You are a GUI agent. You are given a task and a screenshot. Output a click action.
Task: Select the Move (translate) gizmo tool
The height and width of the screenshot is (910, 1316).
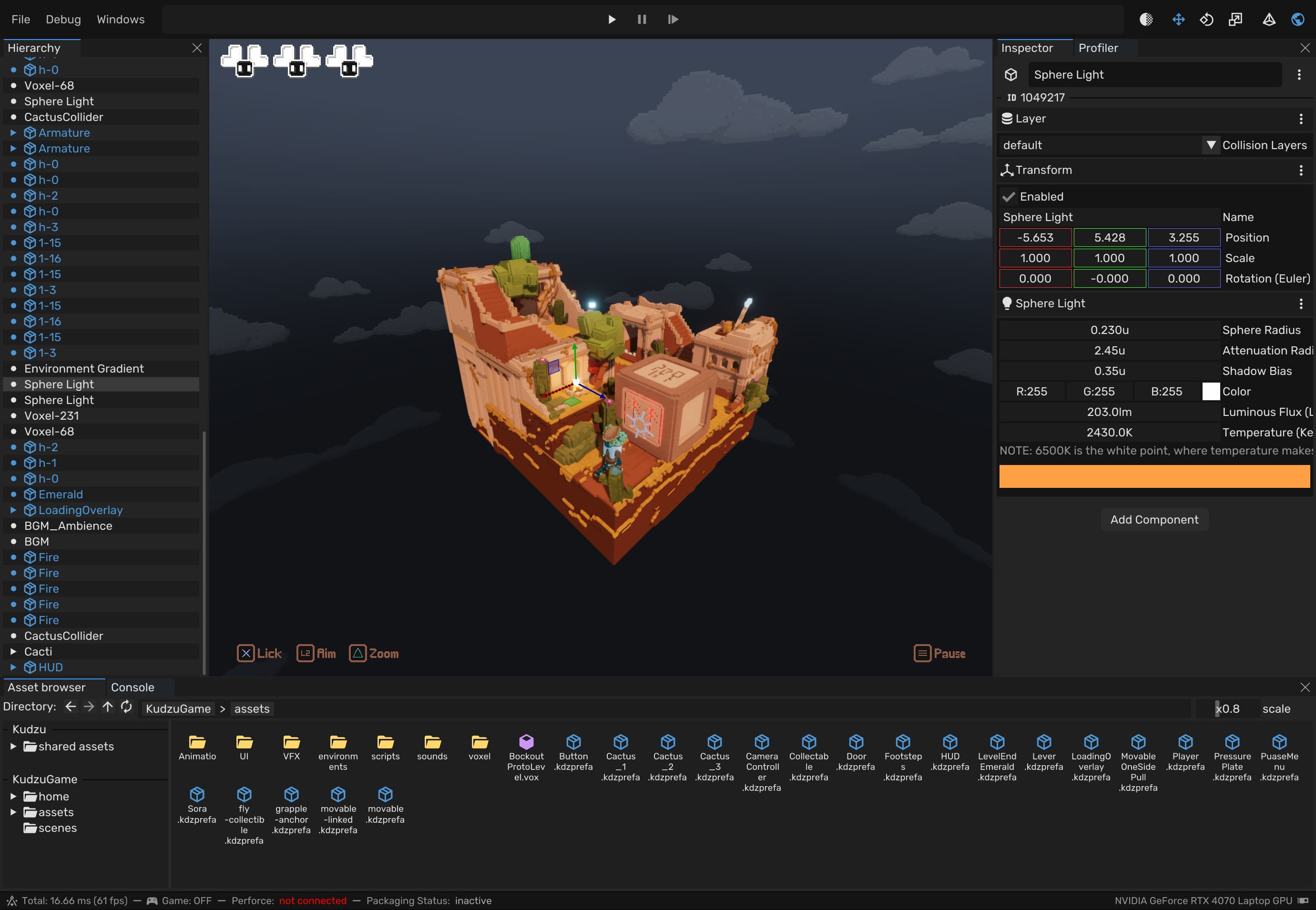pos(1178,20)
